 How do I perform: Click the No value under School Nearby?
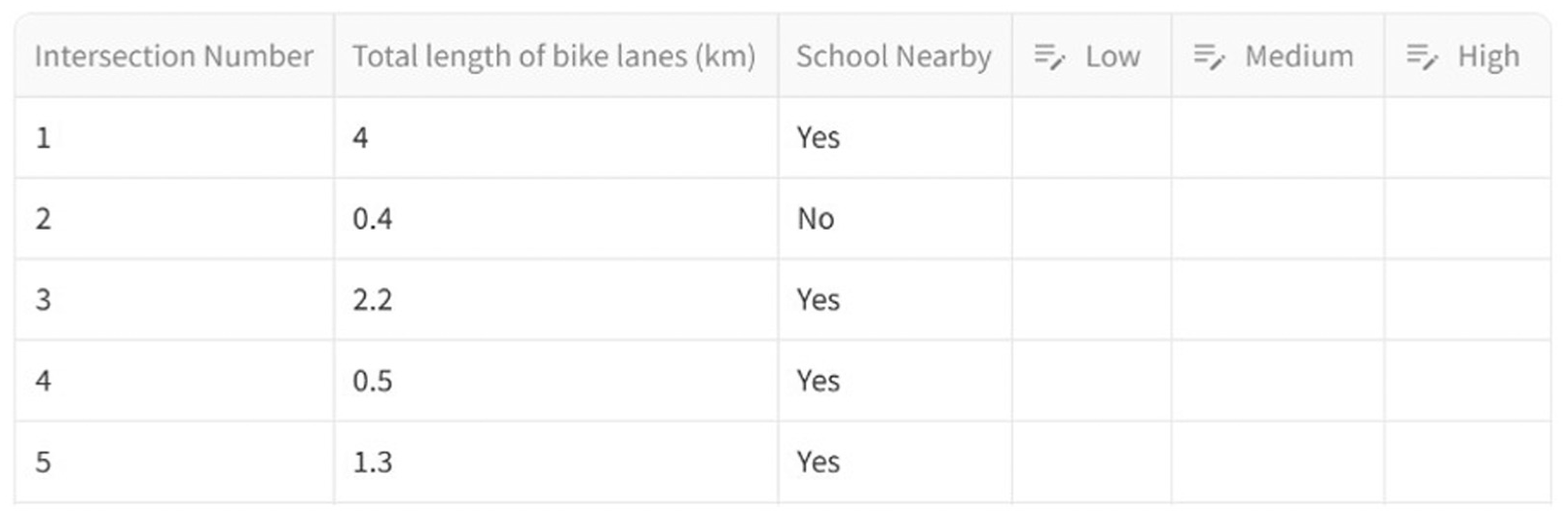pyautogui.click(x=816, y=219)
